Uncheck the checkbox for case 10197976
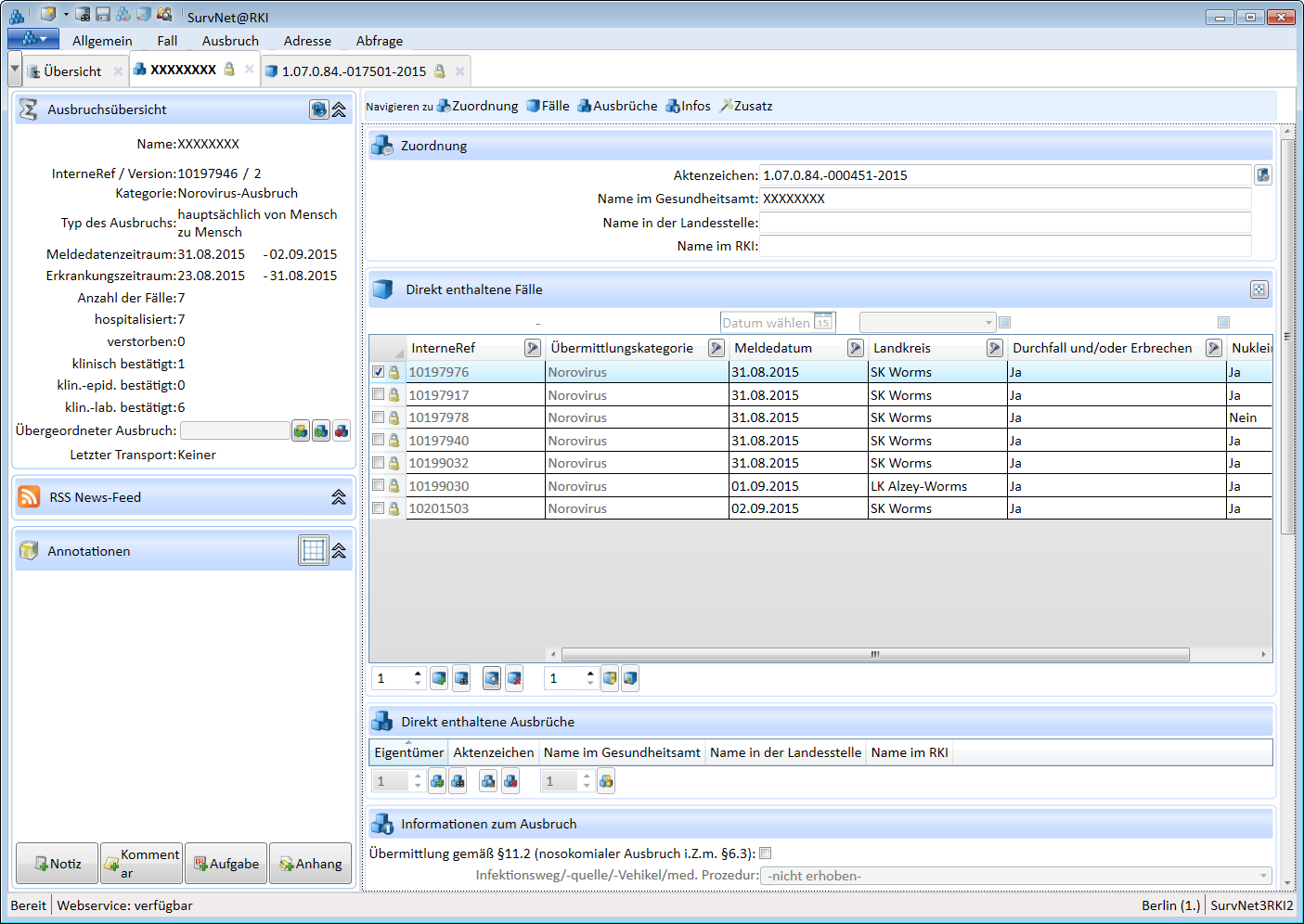 [x=379, y=372]
